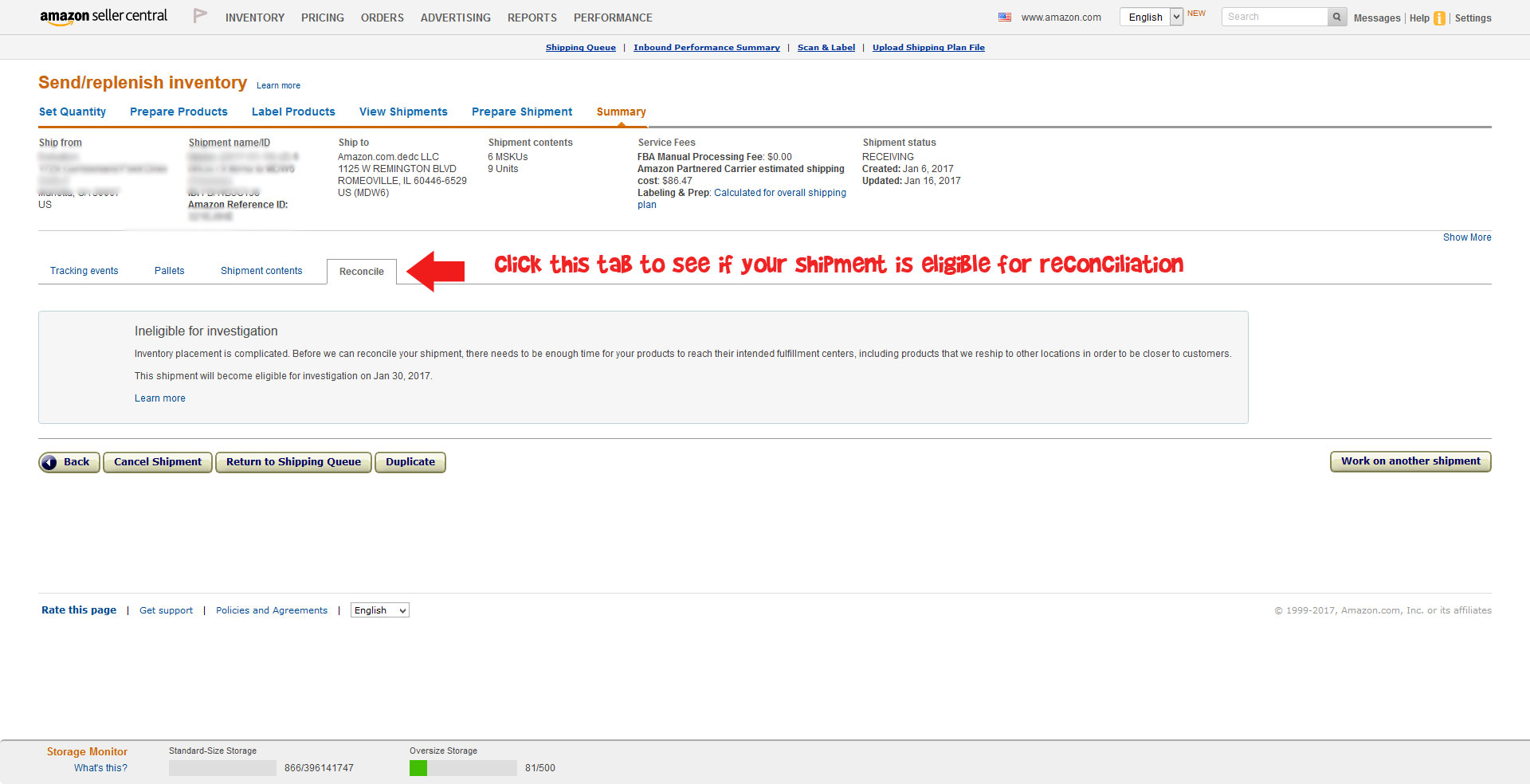The height and width of the screenshot is (784, 1530).
Task: Click Rate this page link
Action: [79, 610]
